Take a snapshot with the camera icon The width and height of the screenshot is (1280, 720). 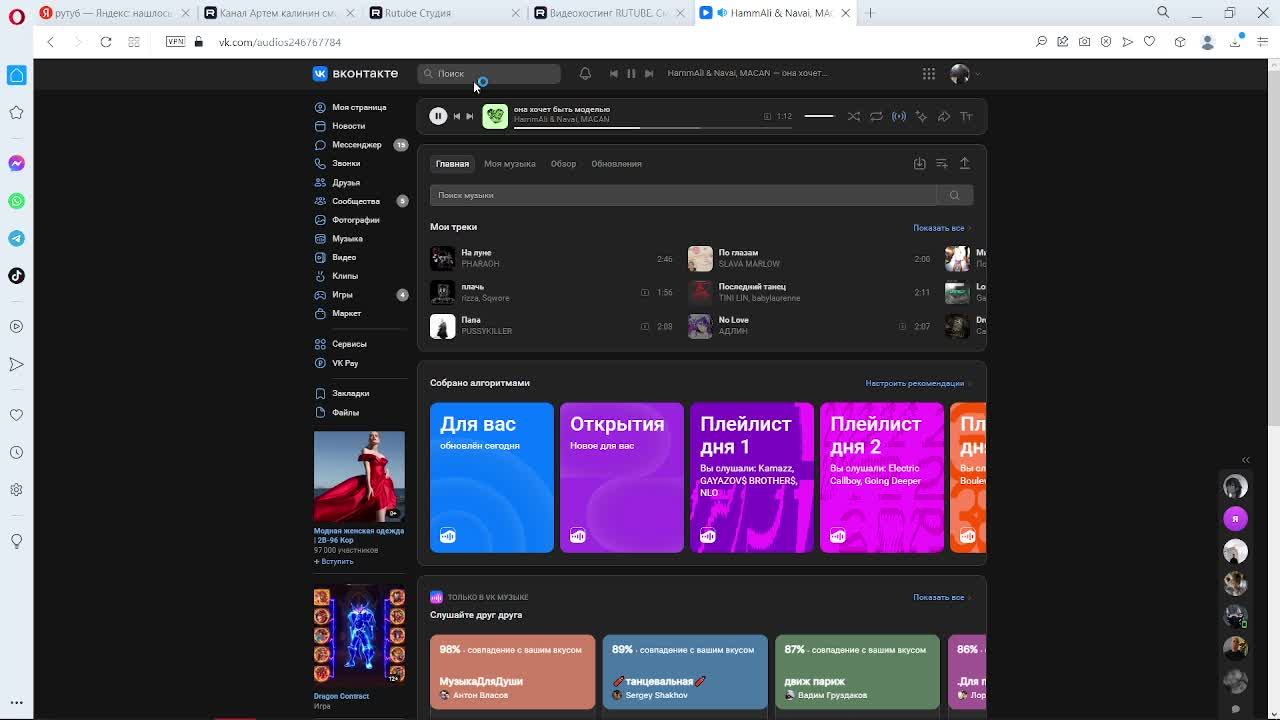[x=1084, y=42]
